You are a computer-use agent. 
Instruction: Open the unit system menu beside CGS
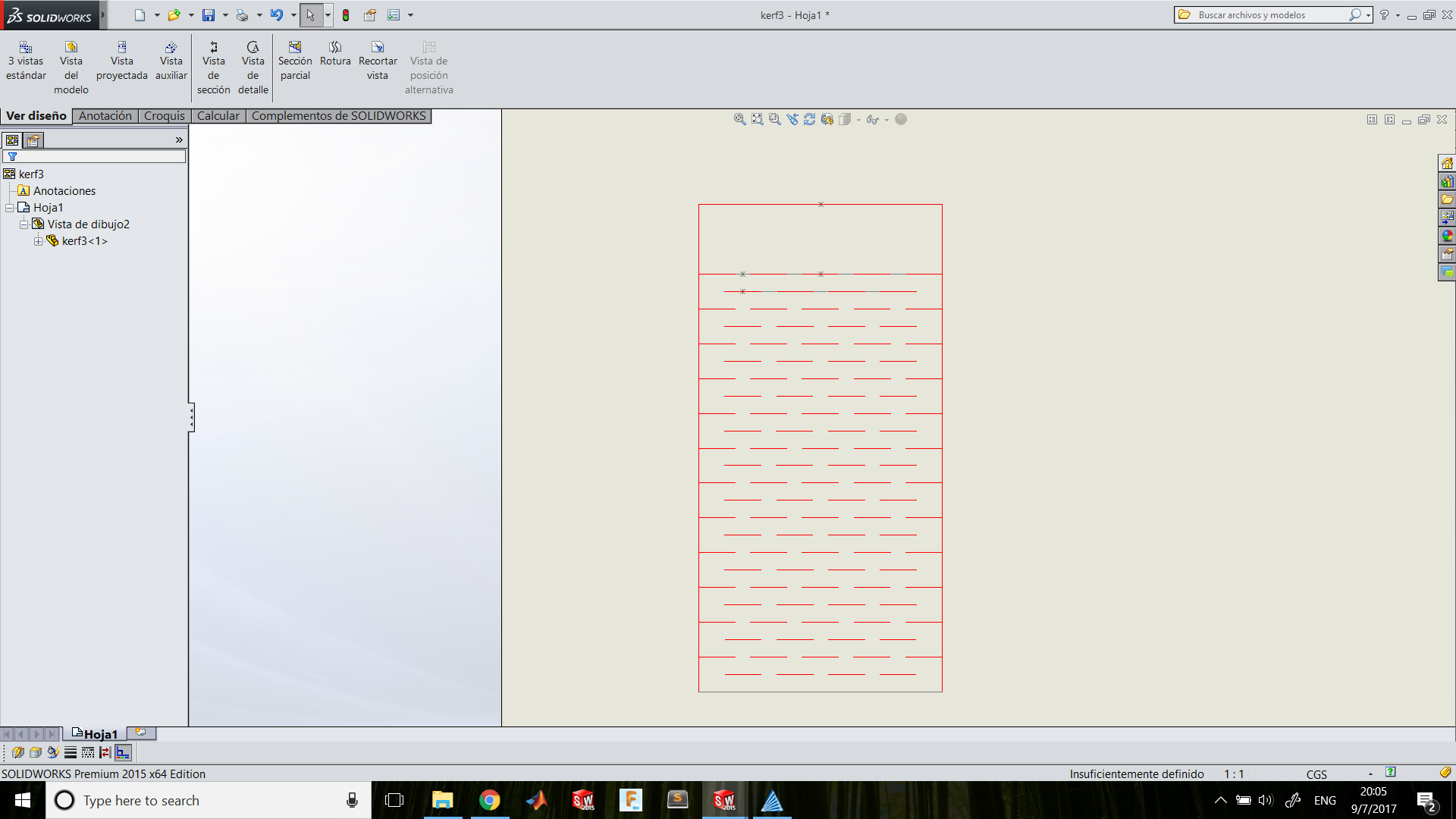click(1370, 773)
